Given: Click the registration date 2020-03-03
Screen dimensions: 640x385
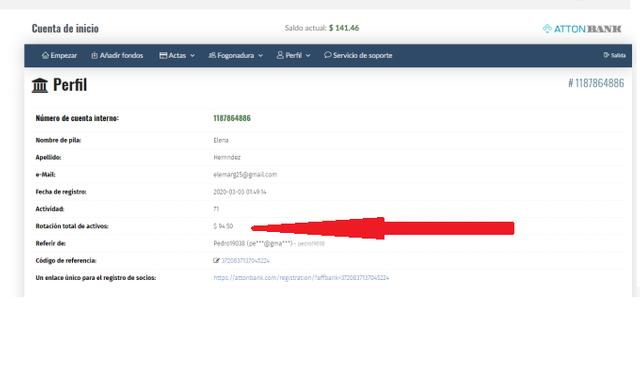Looking at the screenshot, I should pyautogui.click(x=240, y=191).
